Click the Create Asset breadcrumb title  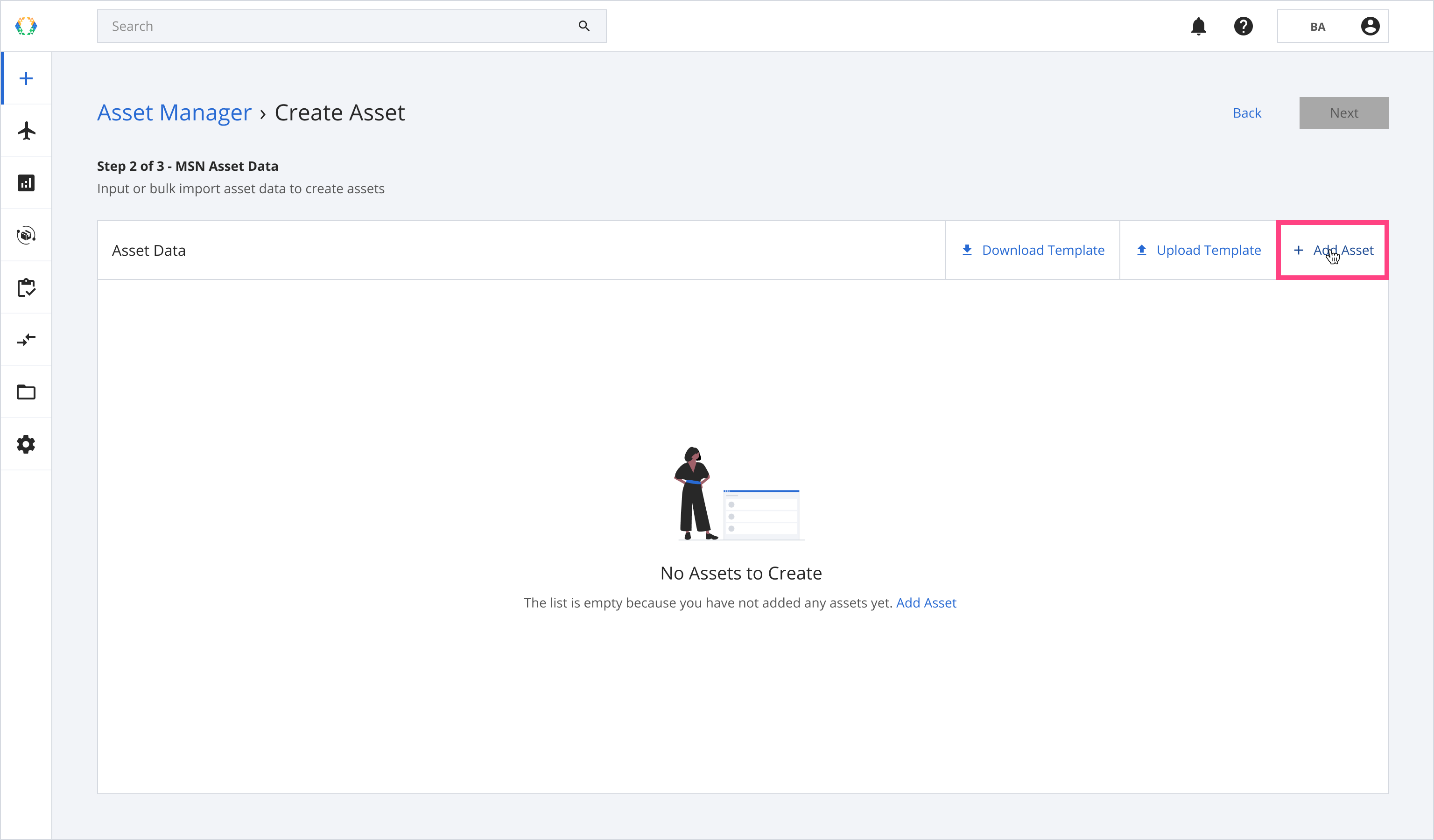click(340, 112)
